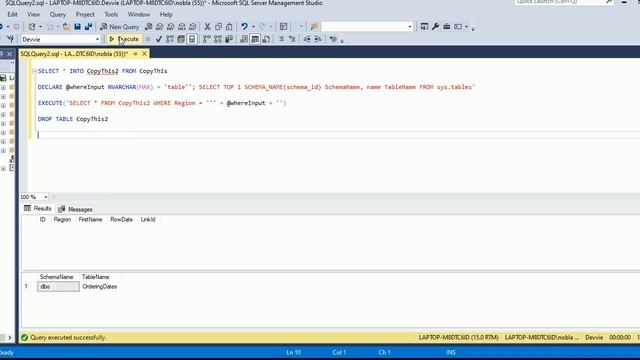Collapse the SELECT statement outline region
640x360 pixels.
coord(34,71)
